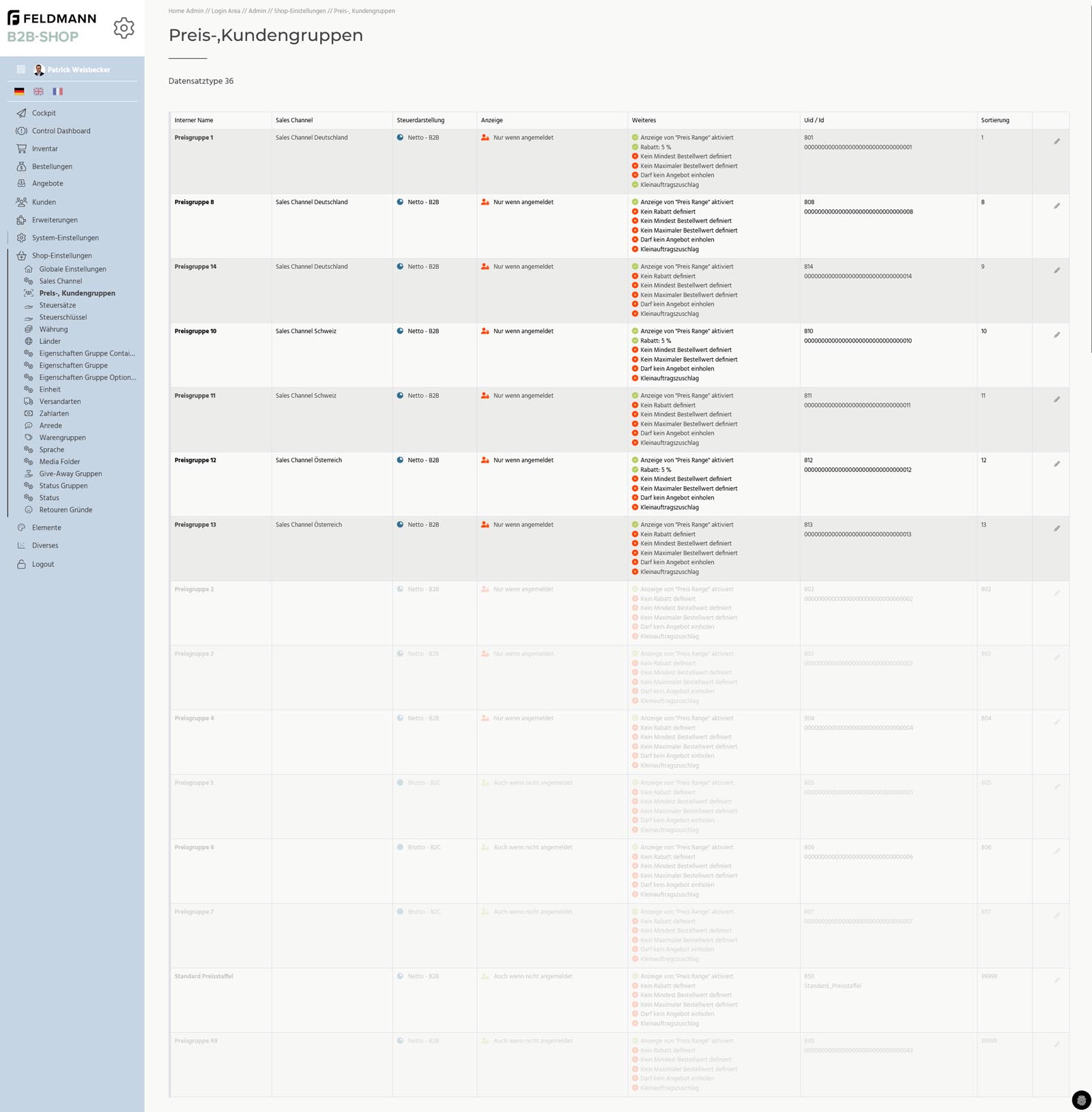Open Kunden section
The height and width of the screenshot is (1112, 1092).
point(44,202)
